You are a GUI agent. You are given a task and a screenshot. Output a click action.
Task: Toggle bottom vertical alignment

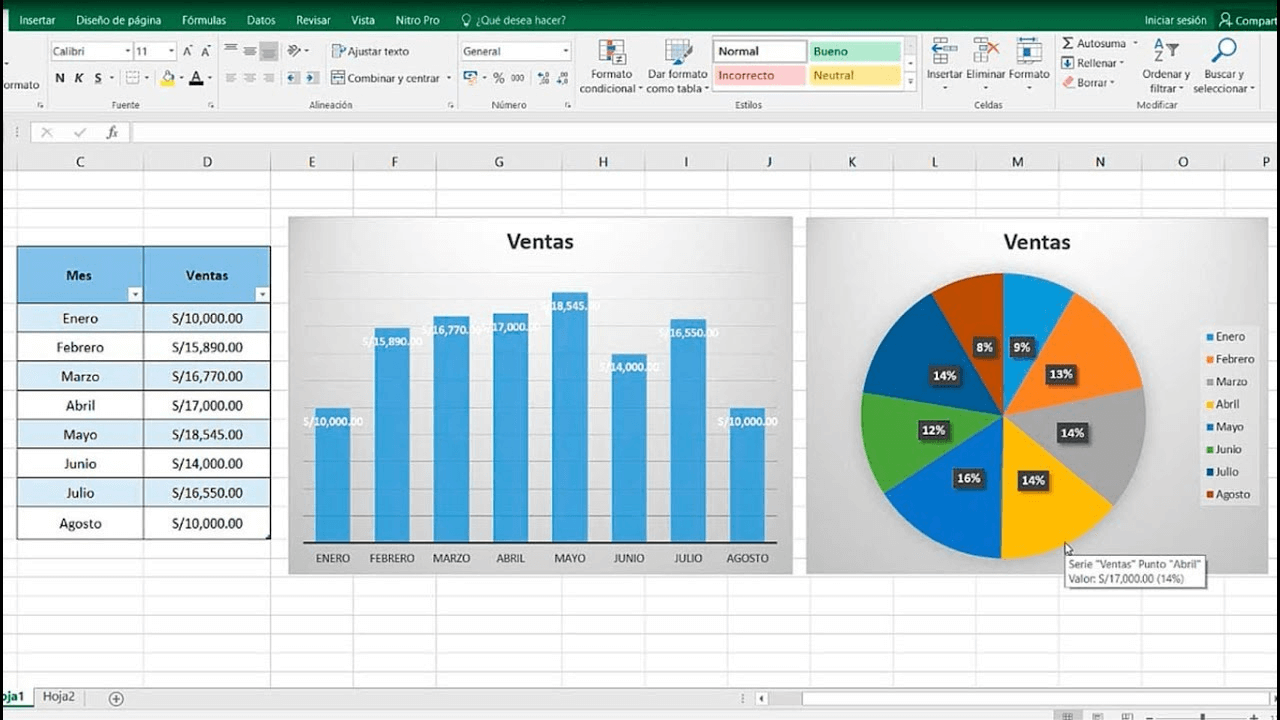click(267, 51)
